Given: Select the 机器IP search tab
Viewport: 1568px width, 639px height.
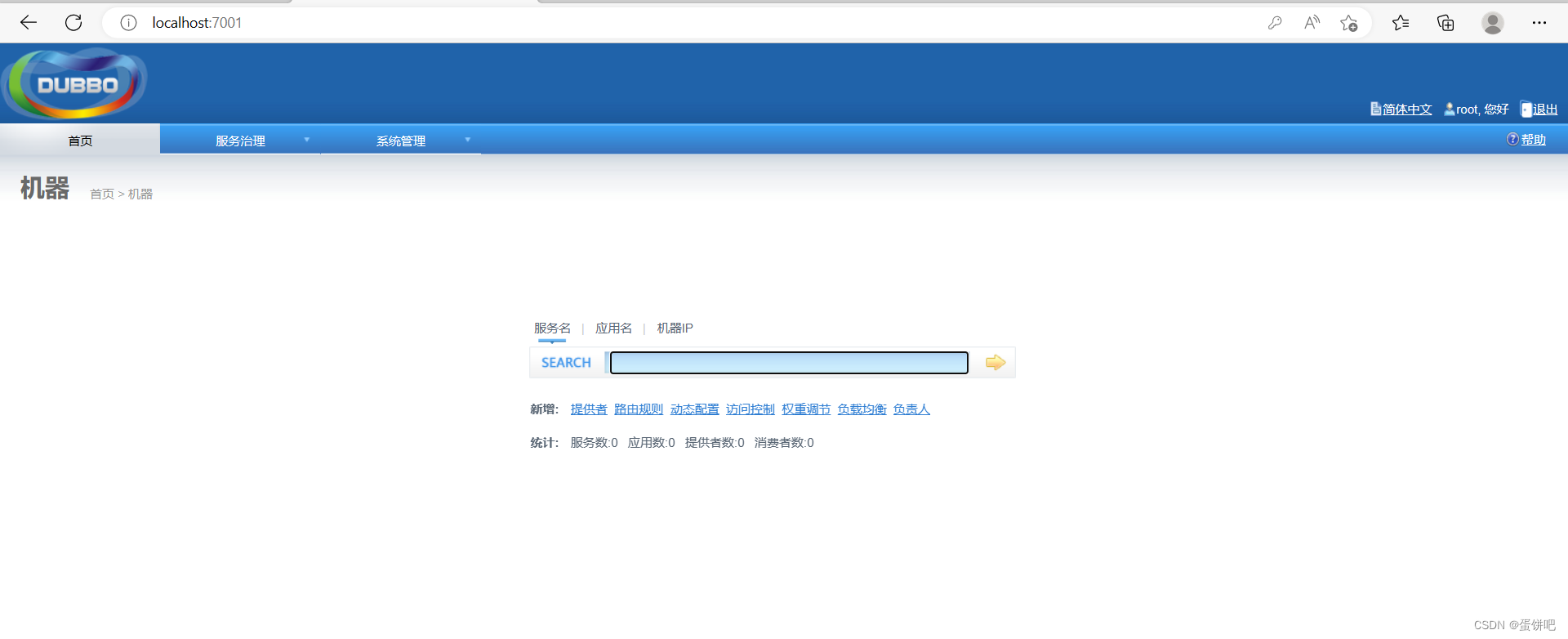Looking at the screenshot, I should click(675, 328).
